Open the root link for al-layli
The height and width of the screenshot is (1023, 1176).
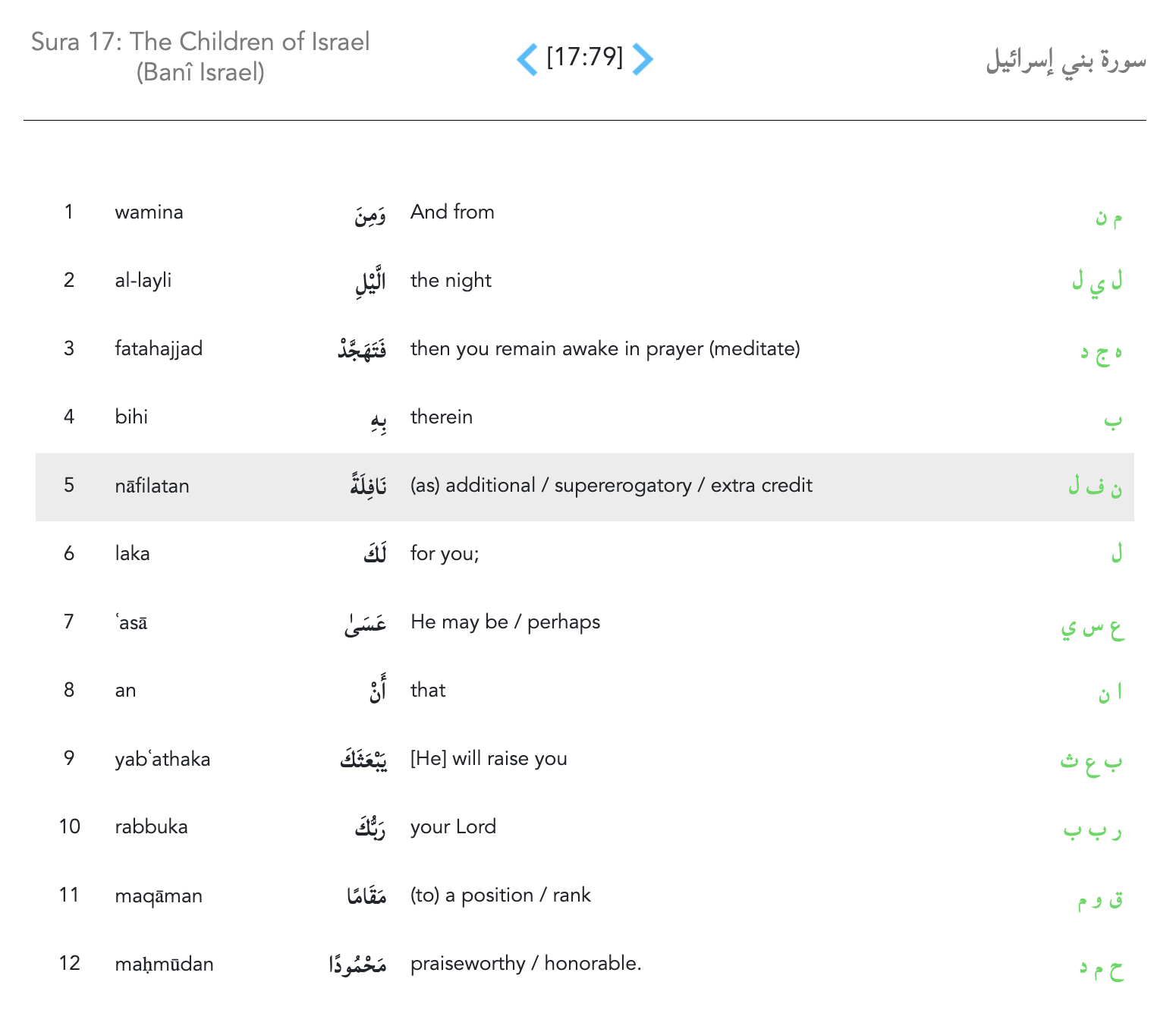click(1097, 282)
